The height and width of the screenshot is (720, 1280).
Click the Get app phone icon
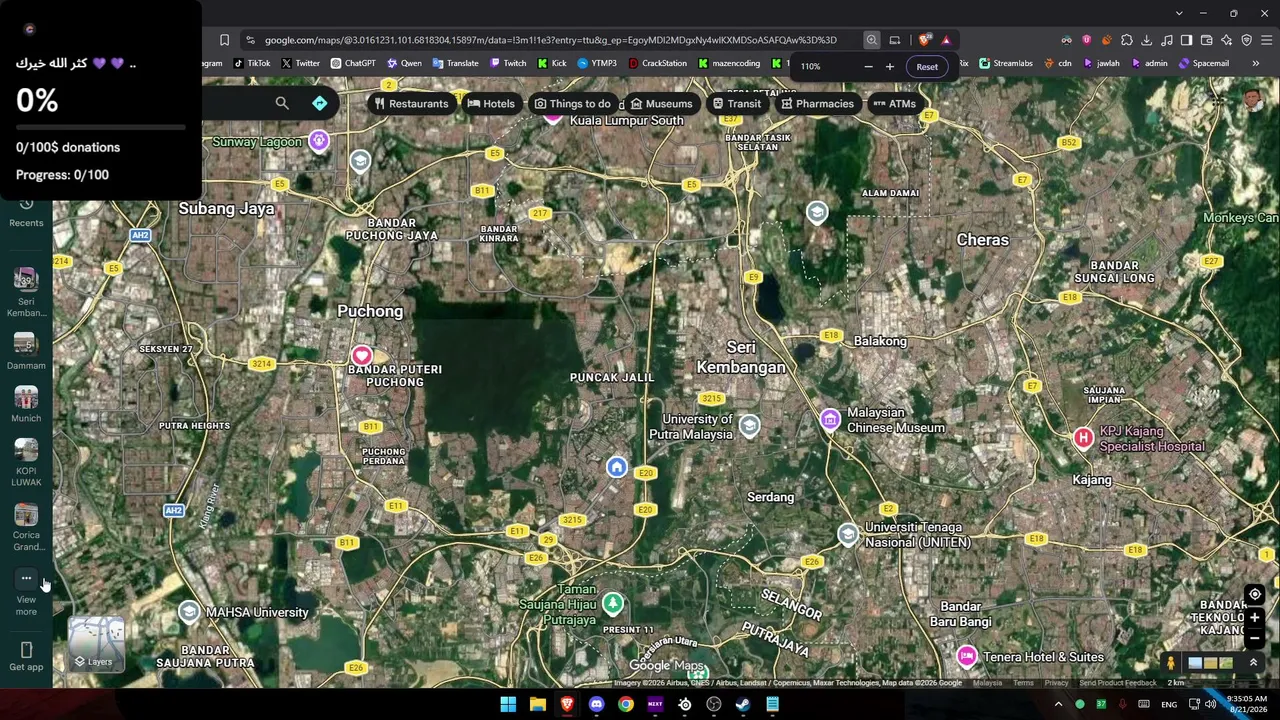(x=26, y=650)
